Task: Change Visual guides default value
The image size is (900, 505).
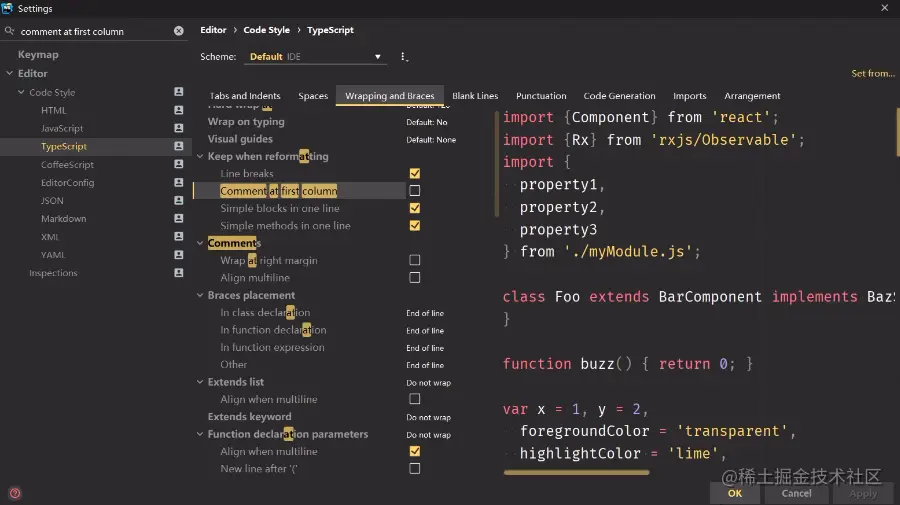Action: coord(431,139)
